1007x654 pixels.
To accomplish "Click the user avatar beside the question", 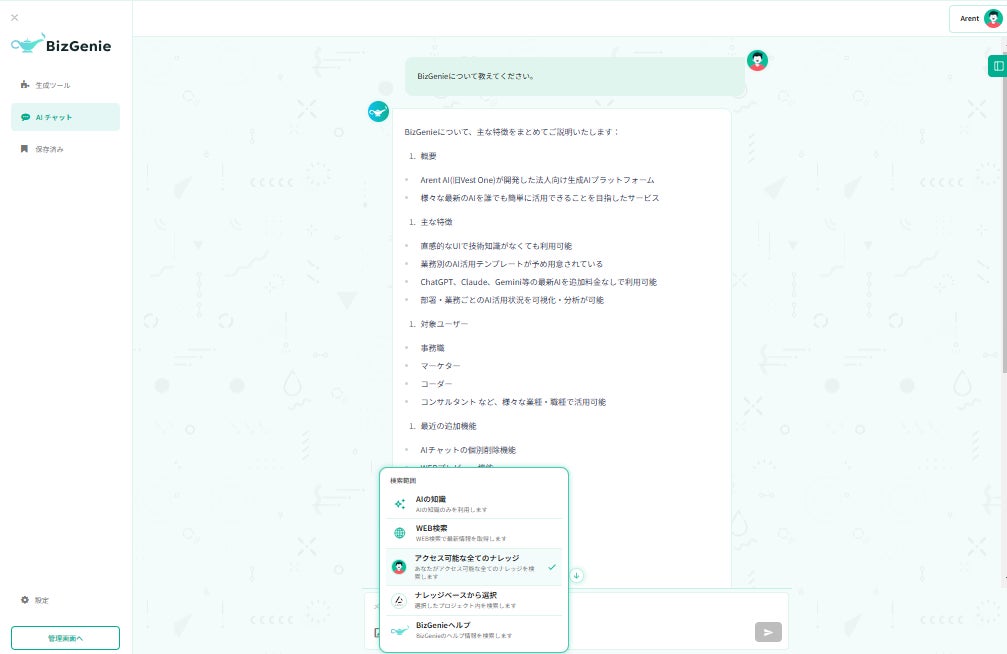I will 757,60.
